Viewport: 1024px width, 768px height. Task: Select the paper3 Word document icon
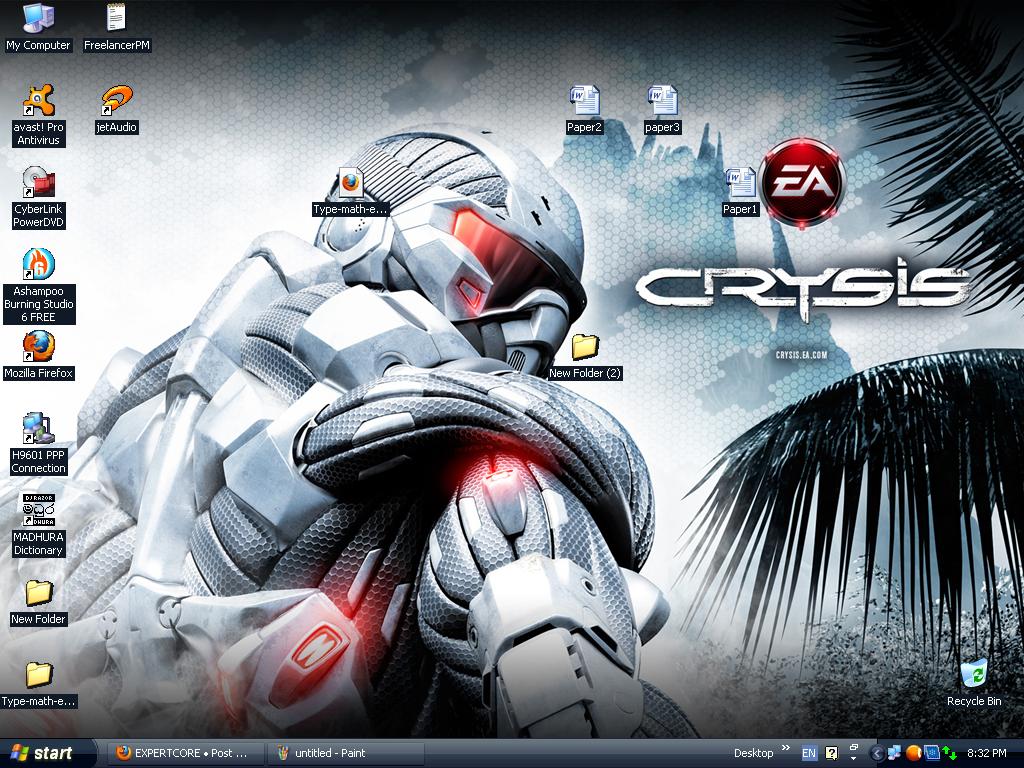click(x=662, y=101)
